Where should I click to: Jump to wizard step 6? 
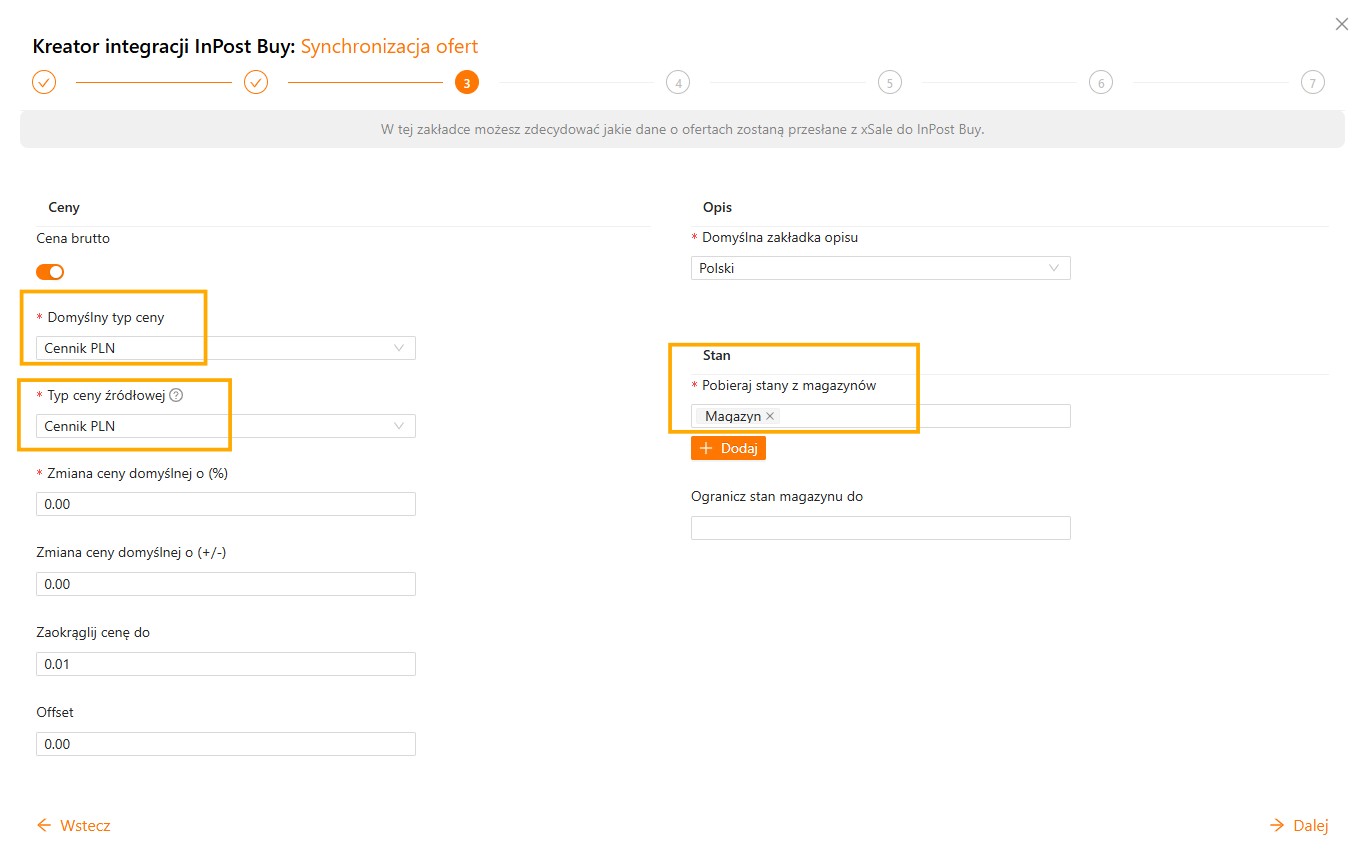(x=1100, y=83)
